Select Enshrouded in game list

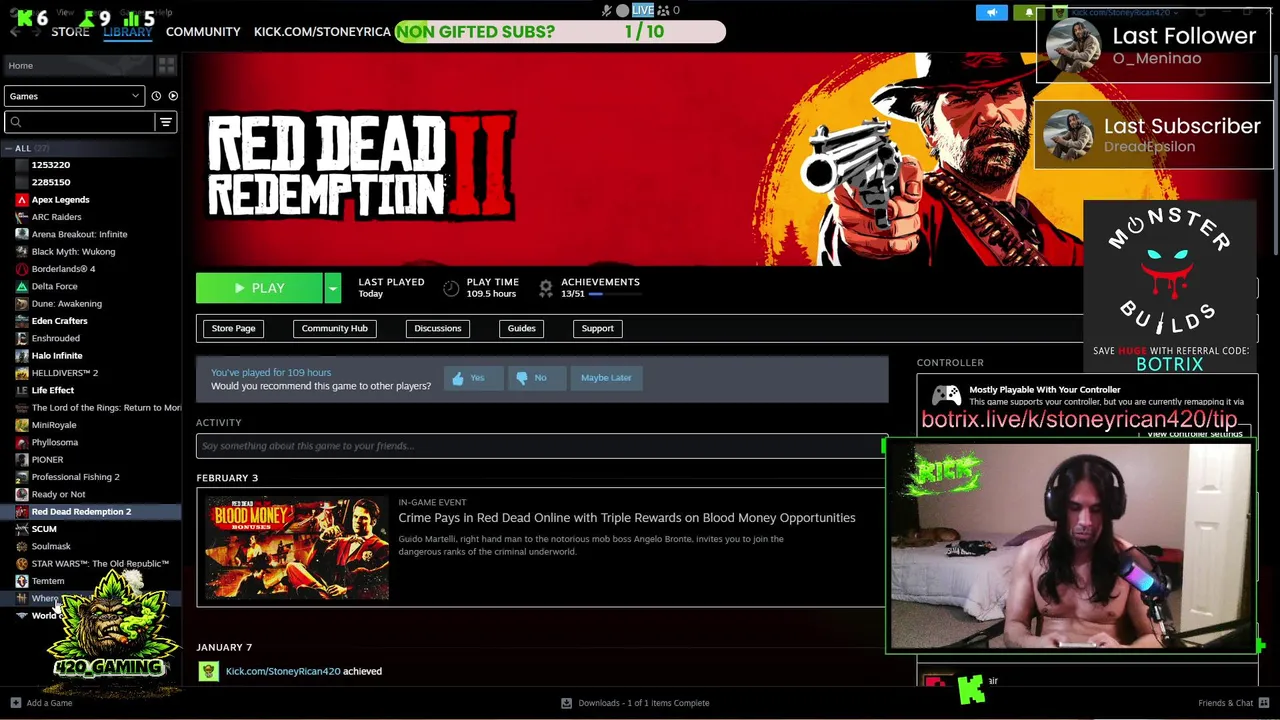55,339
